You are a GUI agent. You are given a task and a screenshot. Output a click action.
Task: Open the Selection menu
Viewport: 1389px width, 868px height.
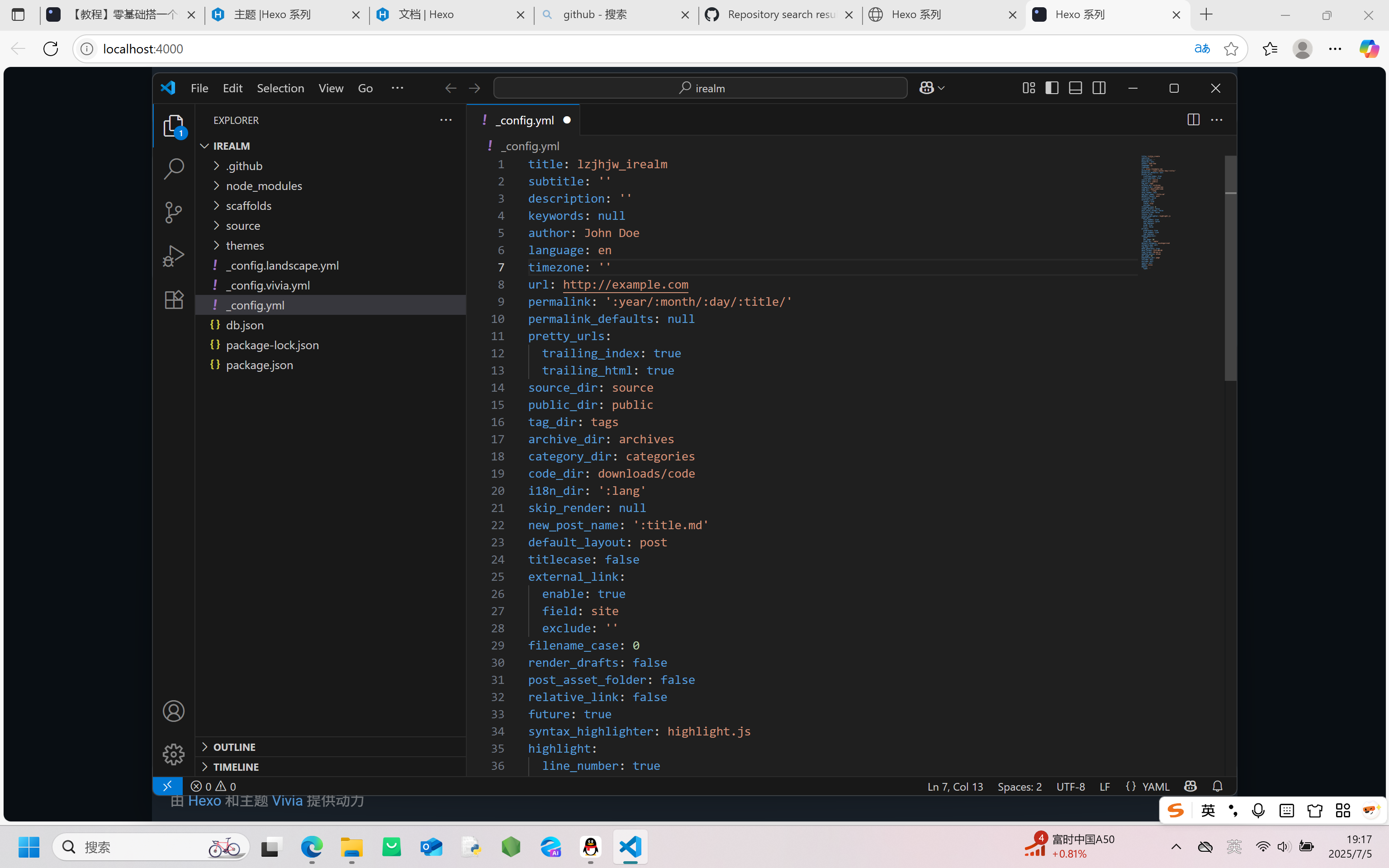280,88
